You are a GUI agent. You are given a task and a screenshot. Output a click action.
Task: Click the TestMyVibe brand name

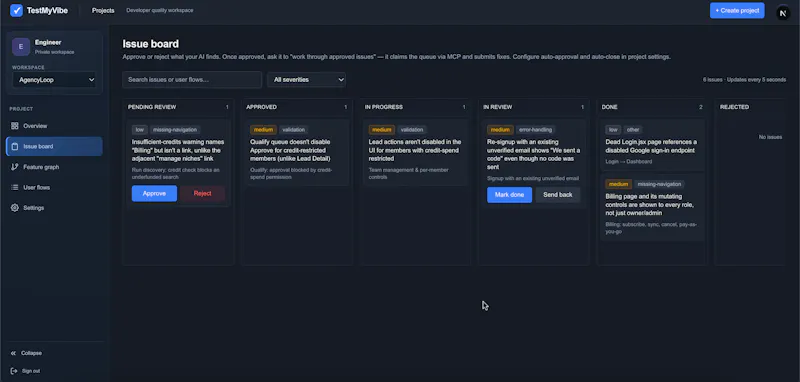pos(47,10)
